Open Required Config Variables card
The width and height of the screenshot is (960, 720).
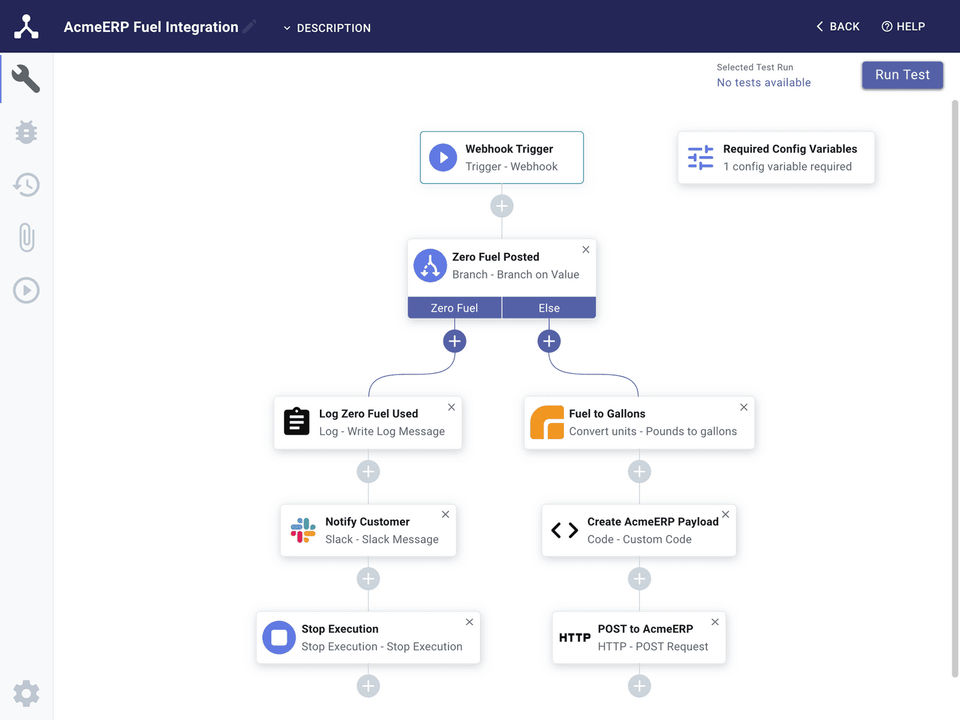pos(776,158)
